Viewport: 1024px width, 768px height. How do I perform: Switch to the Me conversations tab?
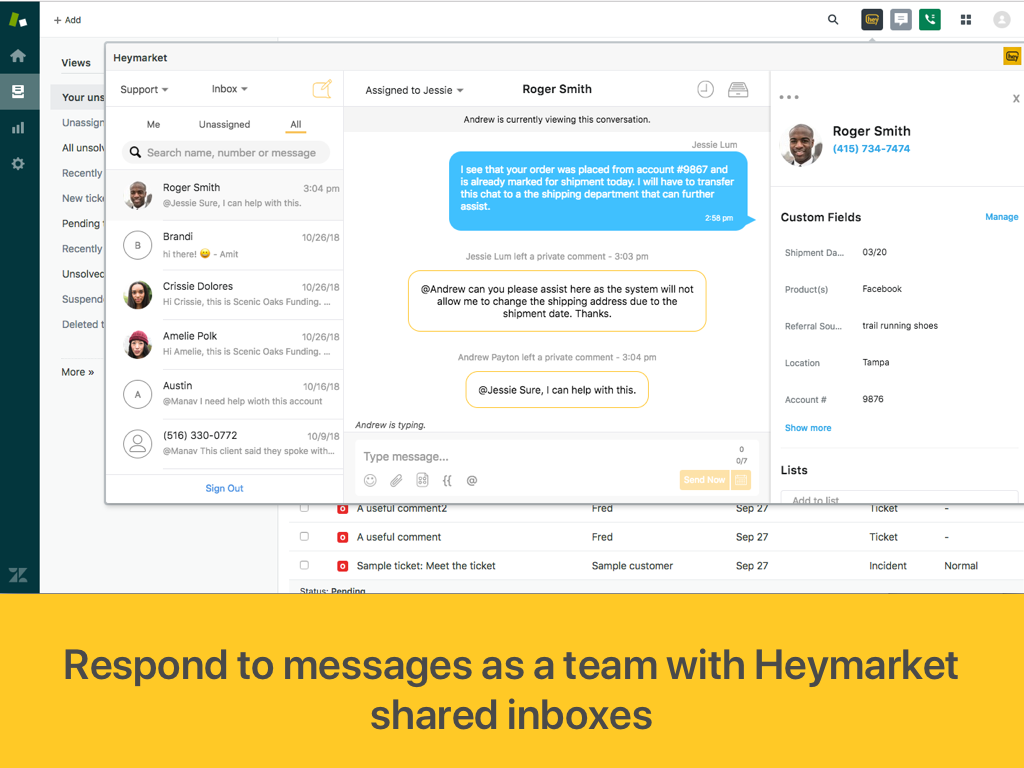tap(153, 124)
